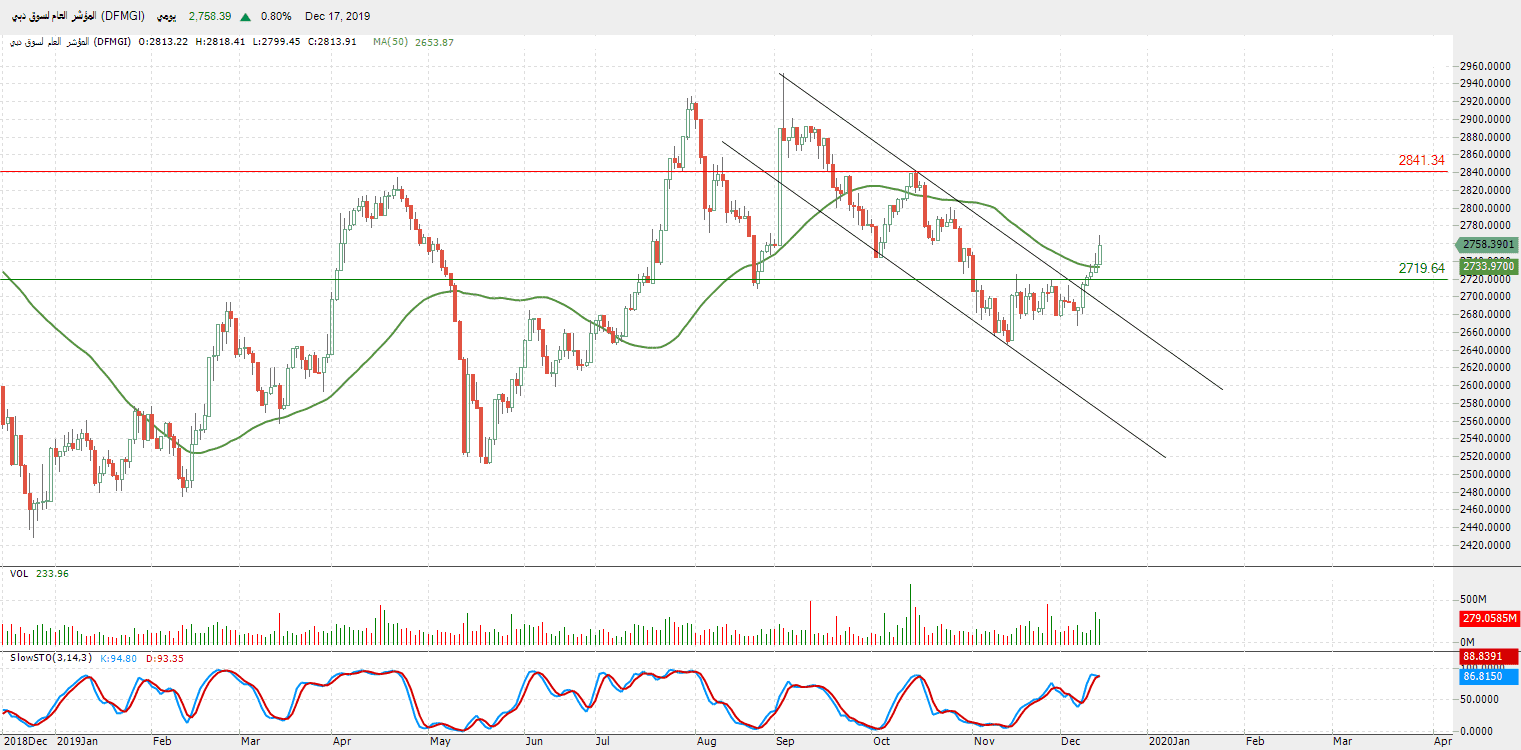Click the Sep time axis label
1521x750 pixels.
[785, 742]
